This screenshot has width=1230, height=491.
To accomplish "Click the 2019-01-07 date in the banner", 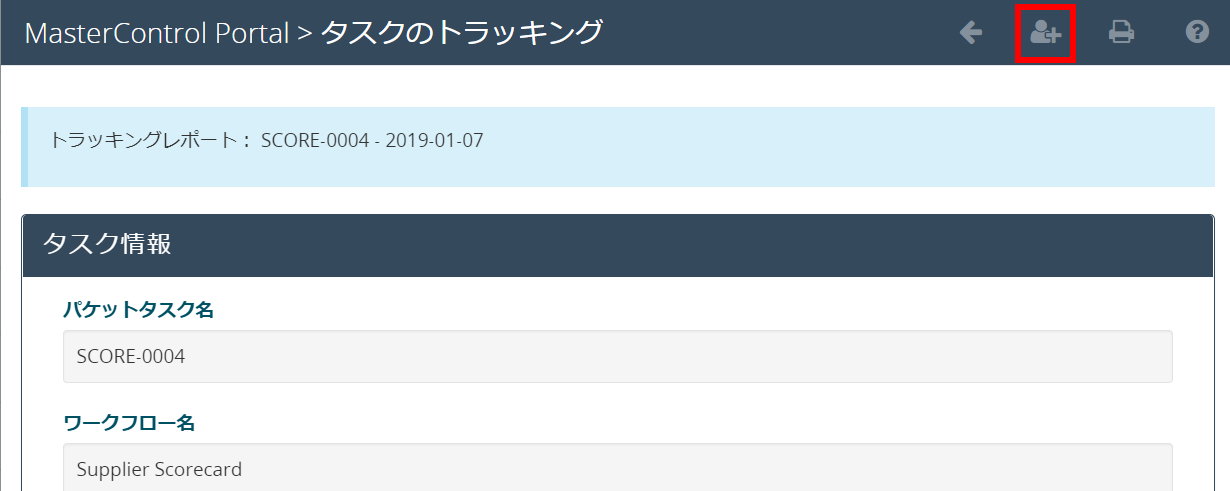I will point(434,140).
